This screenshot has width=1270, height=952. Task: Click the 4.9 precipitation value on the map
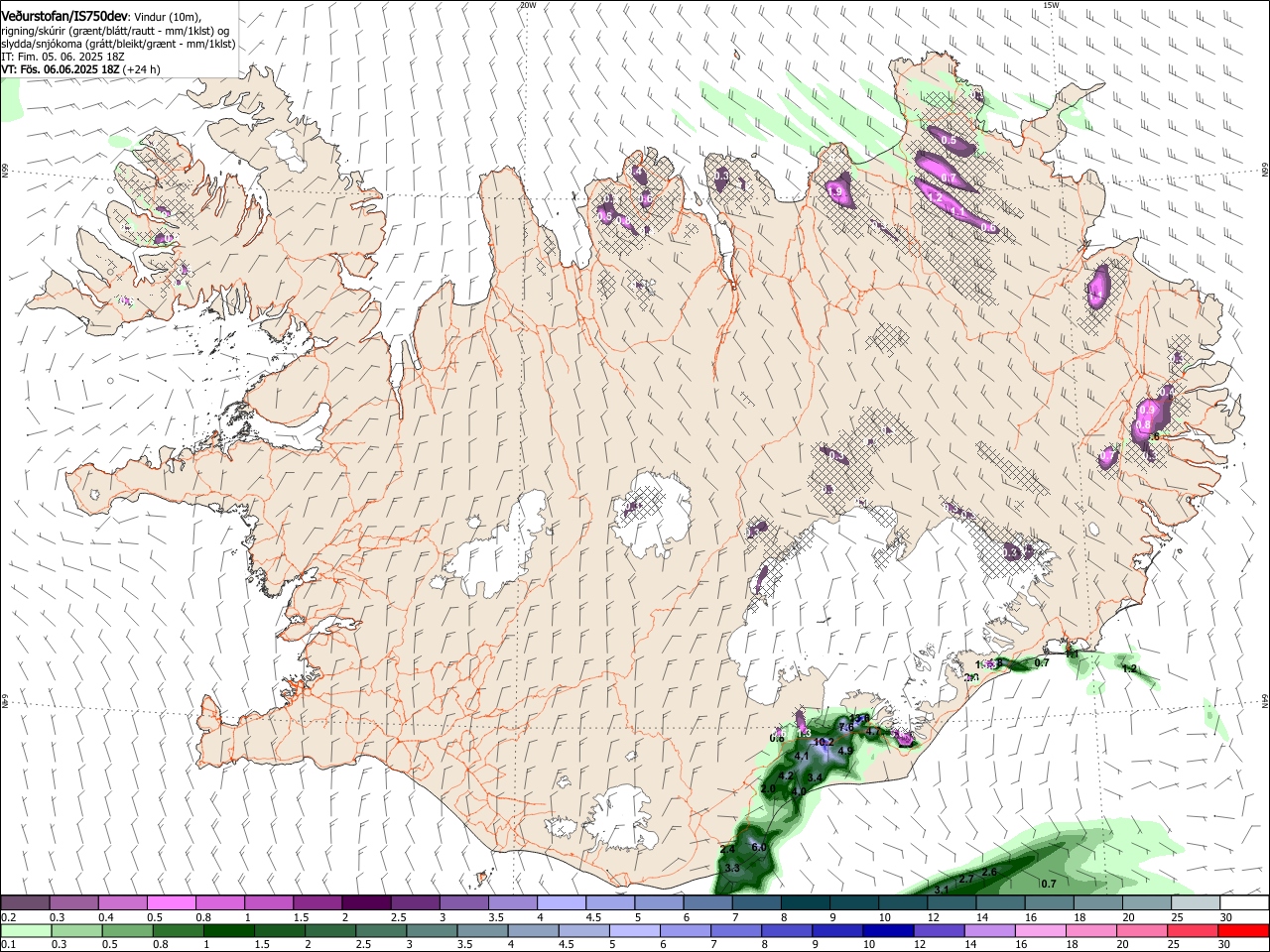pyautogui.click(x=846, y=751)
